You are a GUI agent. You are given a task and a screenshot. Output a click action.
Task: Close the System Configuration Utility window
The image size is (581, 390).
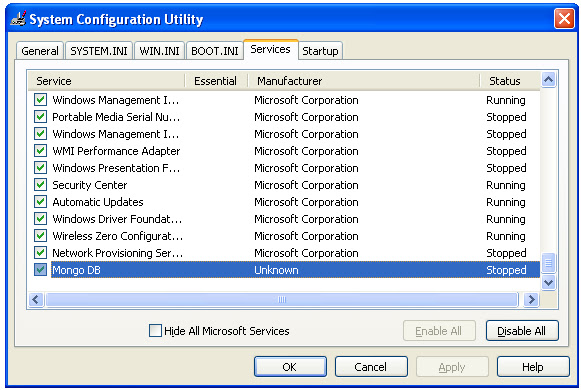564,18
